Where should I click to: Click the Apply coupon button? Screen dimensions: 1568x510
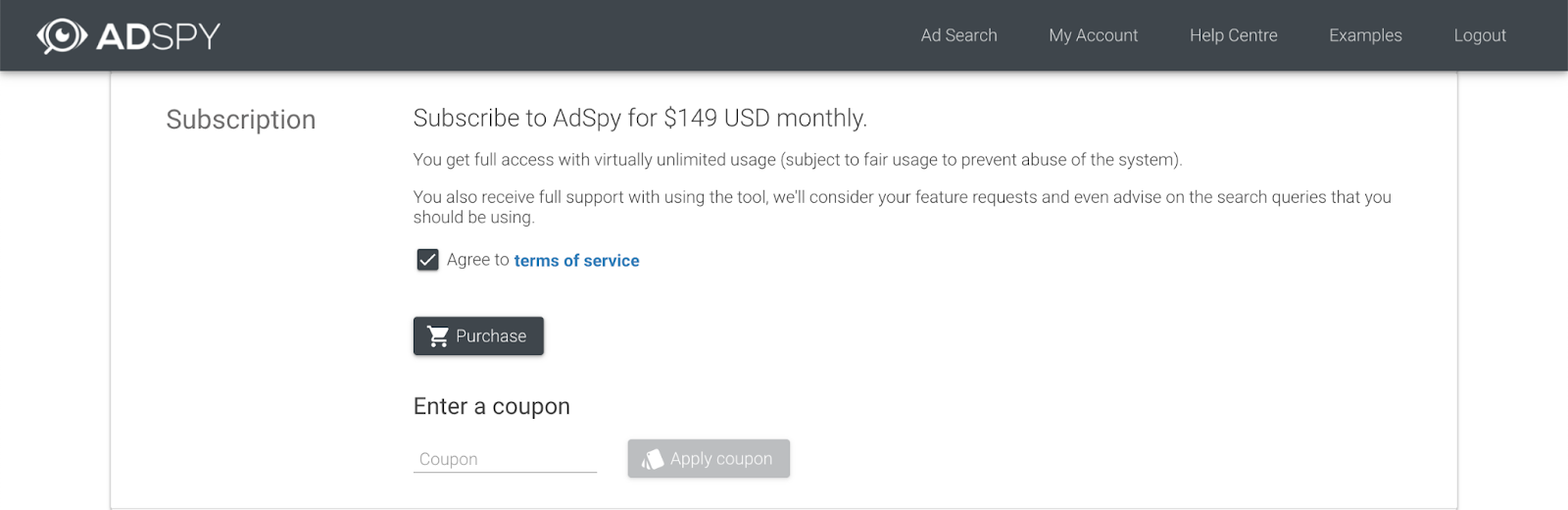[709, 459]
